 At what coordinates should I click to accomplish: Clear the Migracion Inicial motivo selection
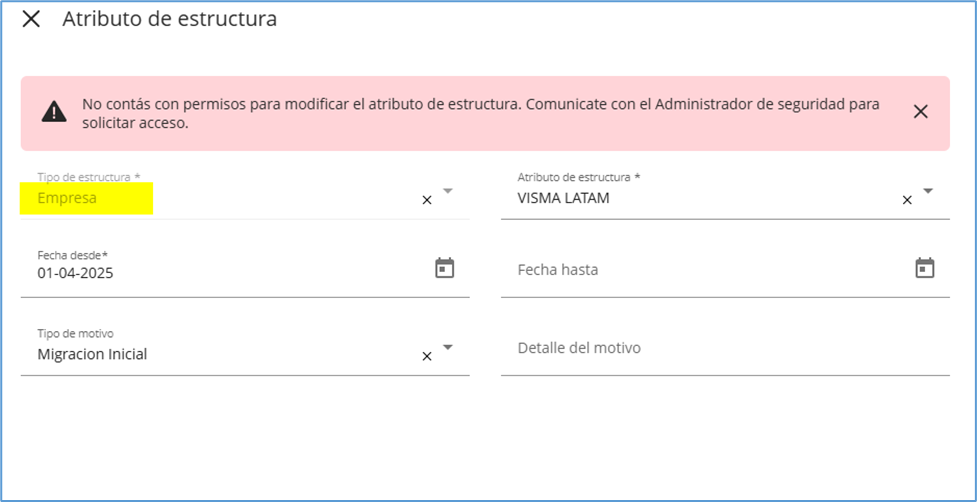(x=427, y=356)
